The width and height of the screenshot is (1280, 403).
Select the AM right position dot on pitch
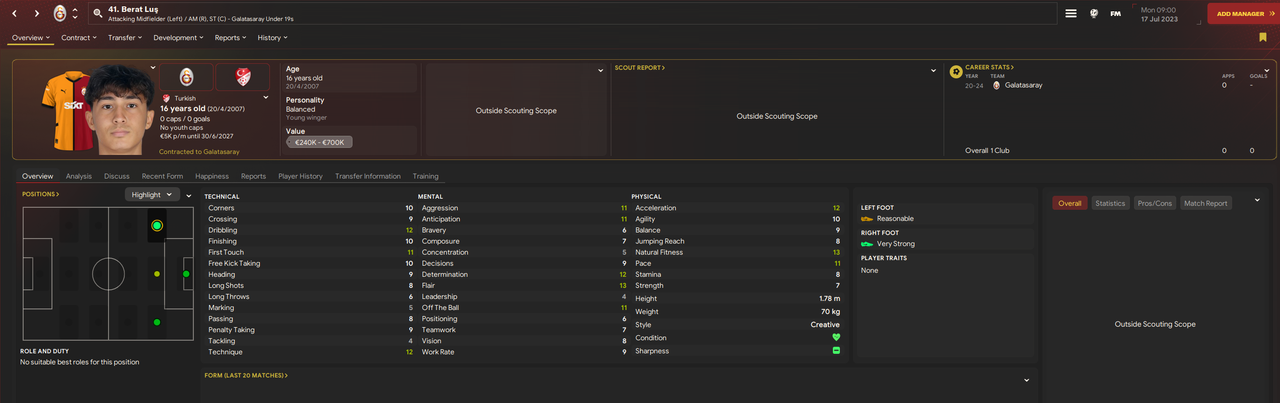[x=157, y=322]
